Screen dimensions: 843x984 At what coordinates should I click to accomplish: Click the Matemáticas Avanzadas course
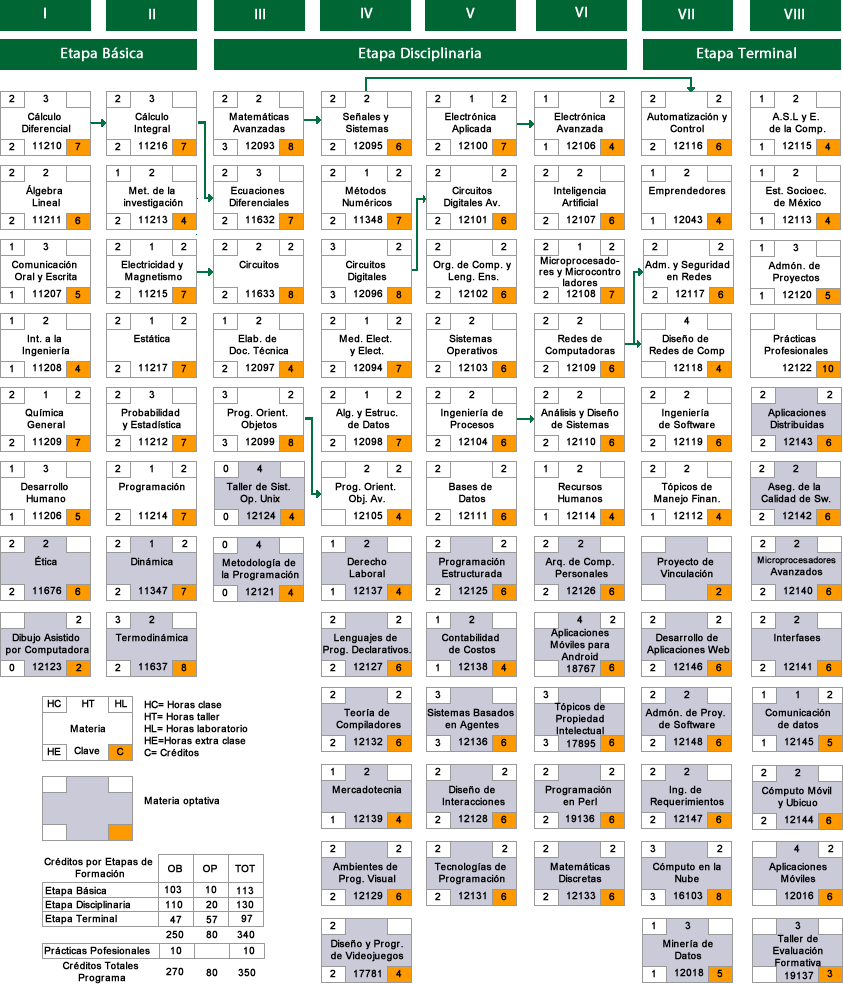pos(259,124)
